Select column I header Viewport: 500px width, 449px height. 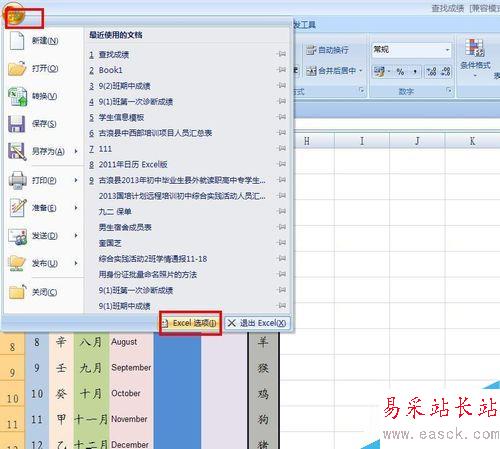pos(362,141)
